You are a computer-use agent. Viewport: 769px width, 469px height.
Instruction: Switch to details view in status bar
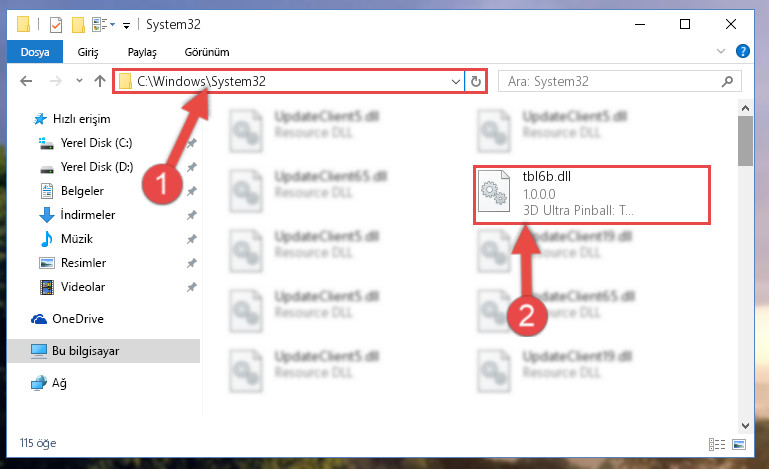[x=717, y=444]
